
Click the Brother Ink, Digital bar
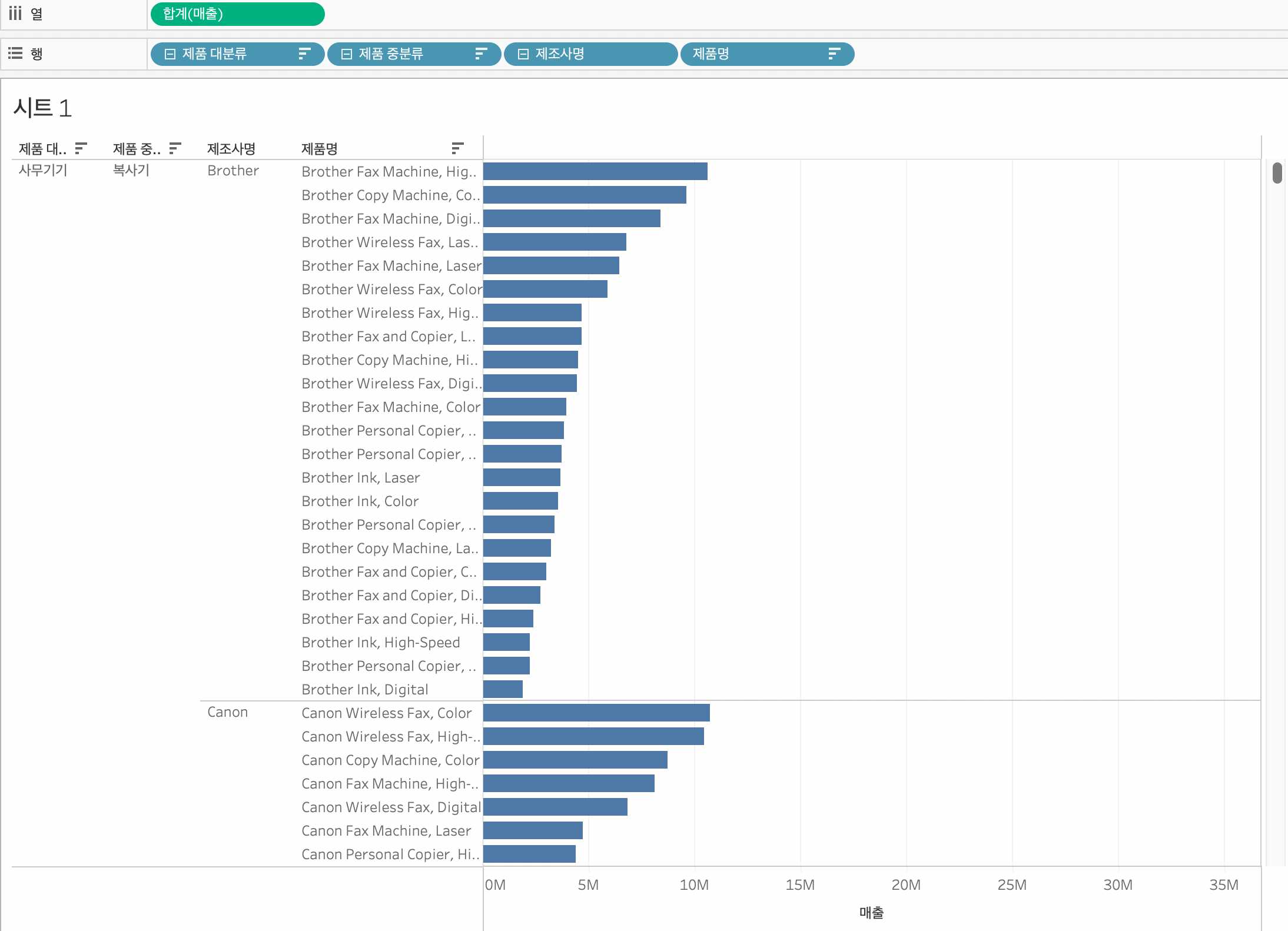tap(503, 689)
